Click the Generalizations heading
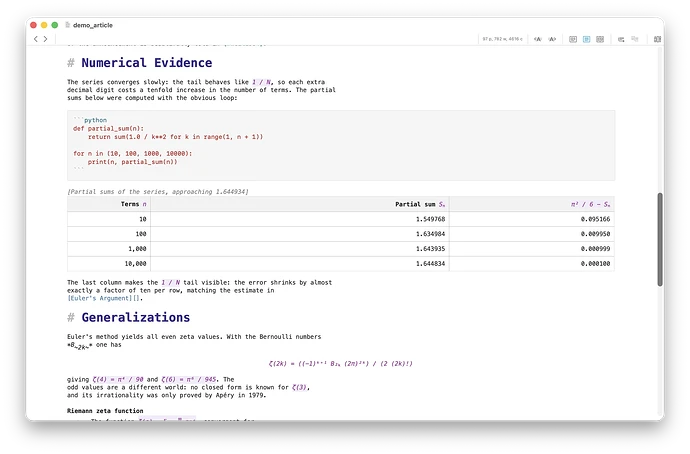 point(136,318)
